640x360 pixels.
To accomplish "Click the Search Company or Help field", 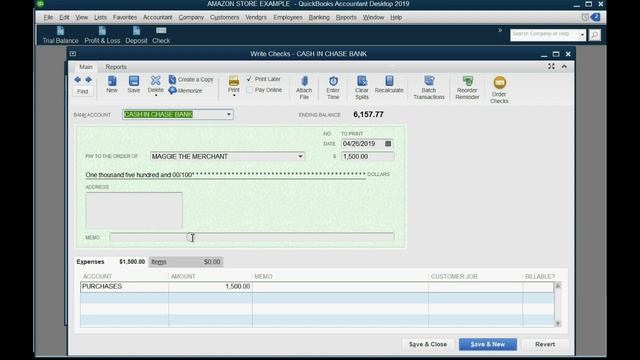I will tap(544, 35).
